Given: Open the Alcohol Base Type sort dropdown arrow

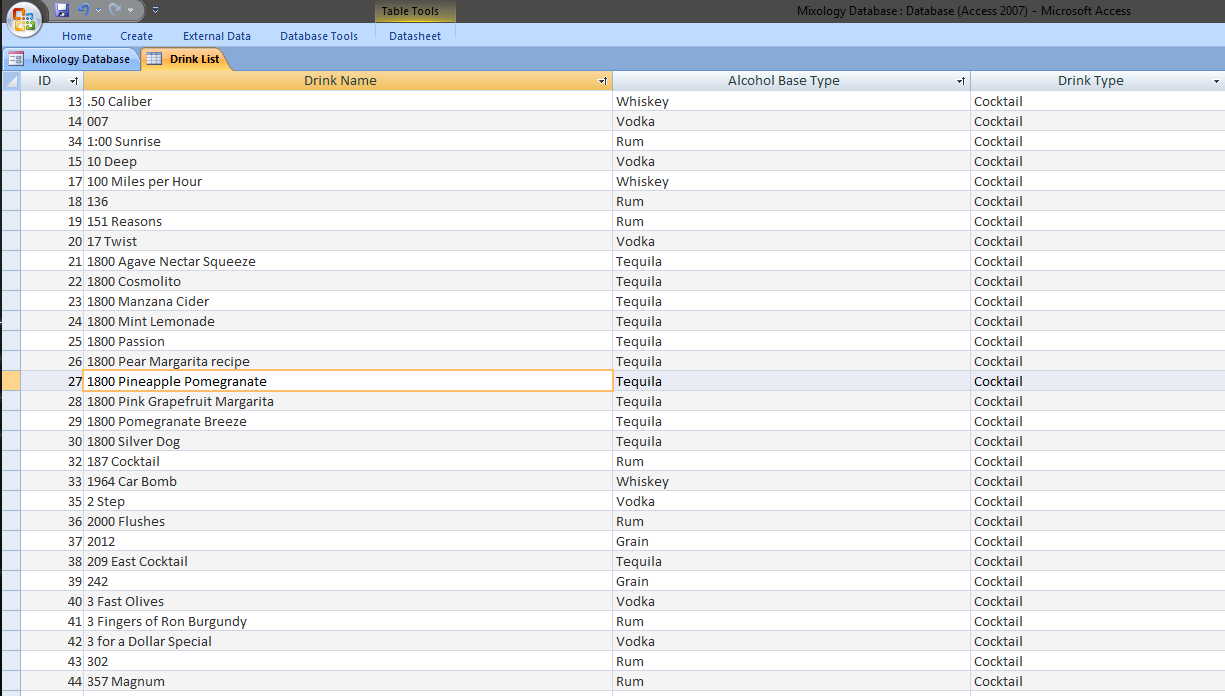Looking at the screenshot, I should (960, 81).
